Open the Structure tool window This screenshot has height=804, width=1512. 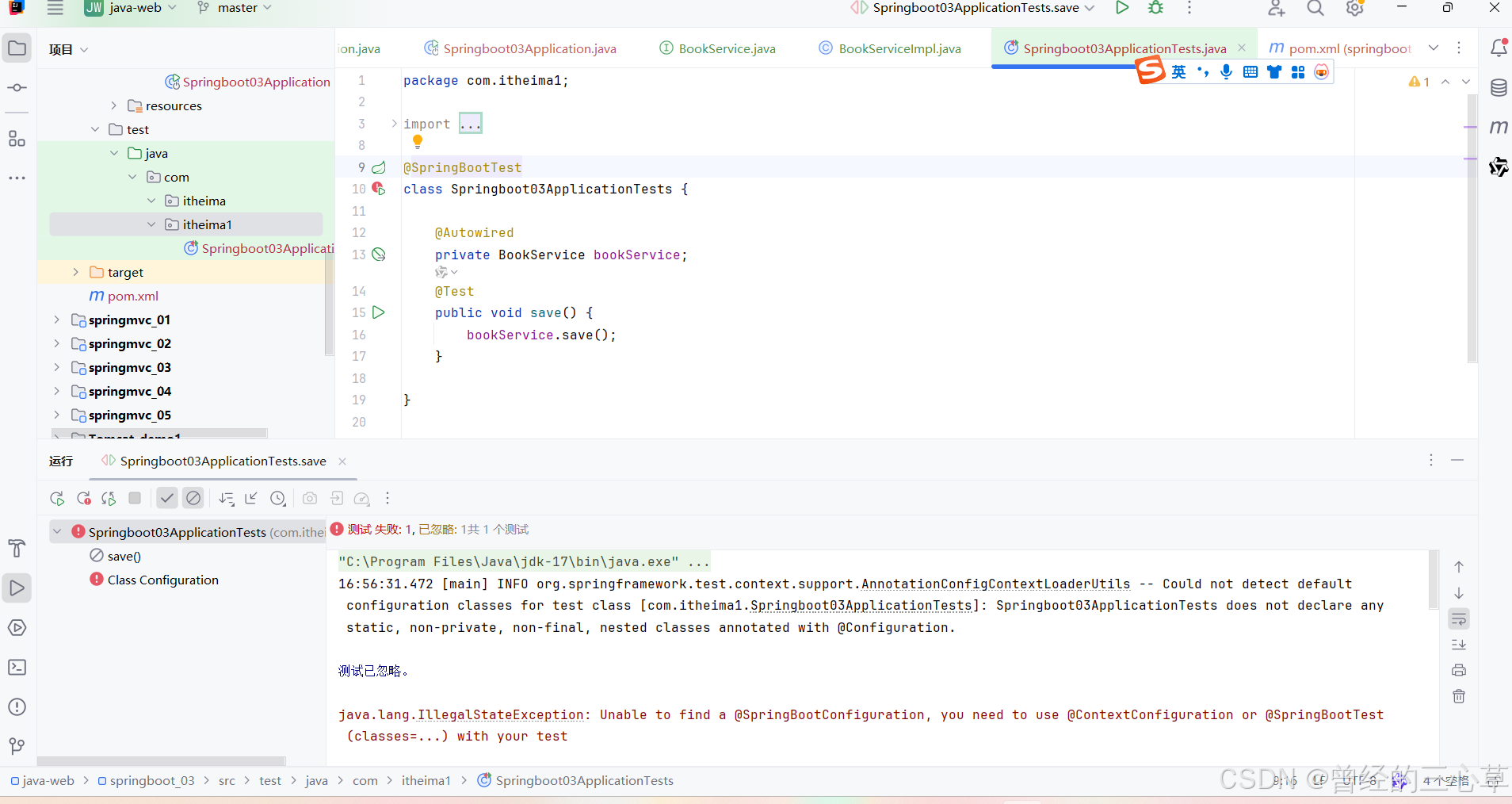17,139
